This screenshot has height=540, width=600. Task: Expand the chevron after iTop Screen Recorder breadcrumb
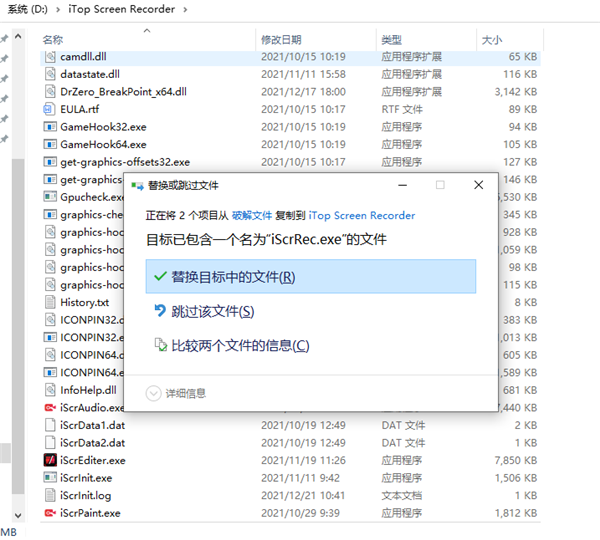(x=185, y=9)
